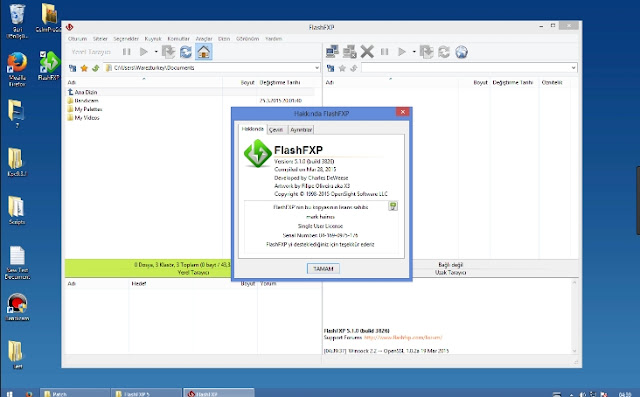The width and height of the screenshot is (640, 397).
Task: Click the Scripts folder on desktop
Action: (x=17, y=210)
